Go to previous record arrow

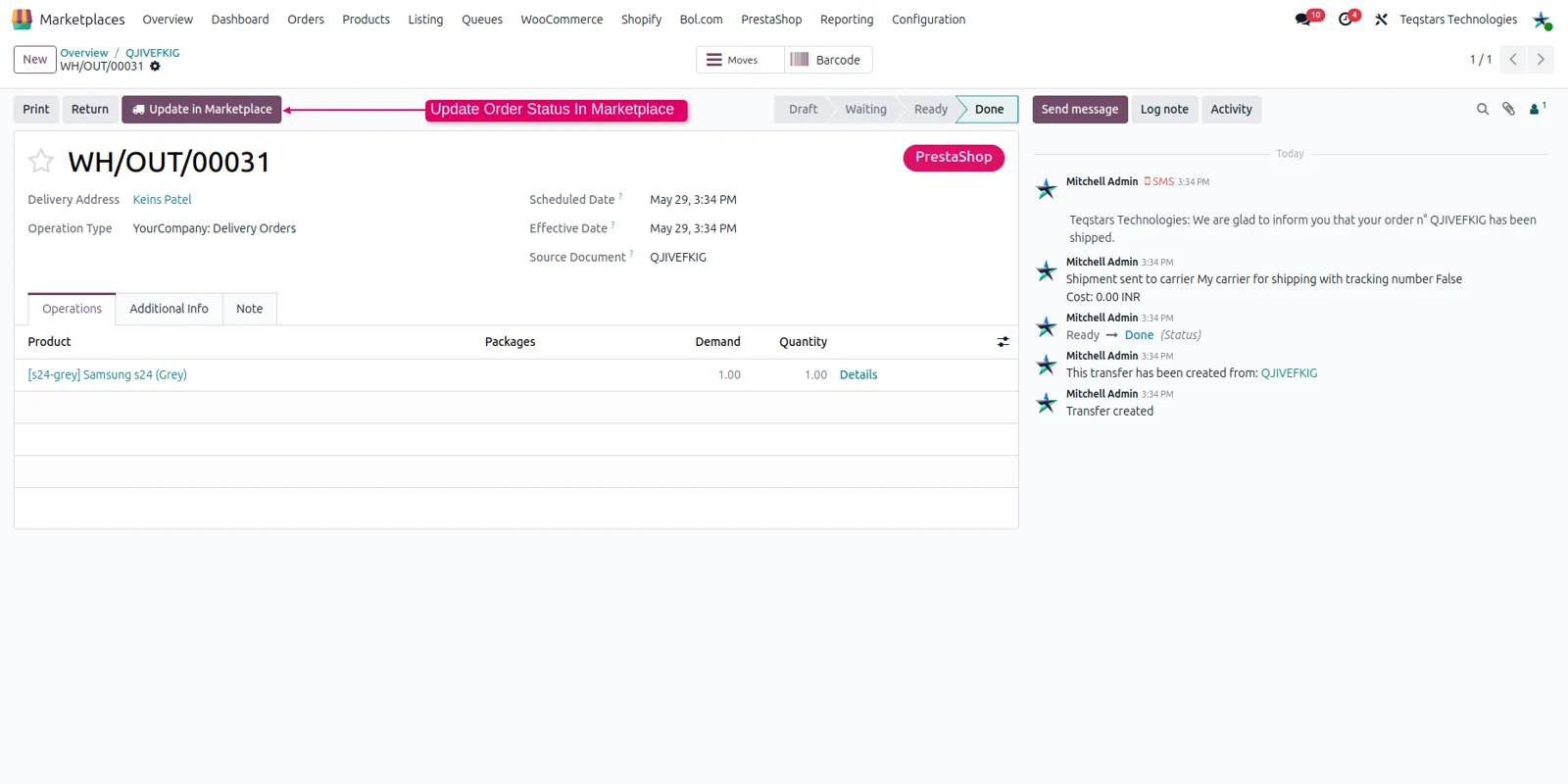click(1513, 60)
